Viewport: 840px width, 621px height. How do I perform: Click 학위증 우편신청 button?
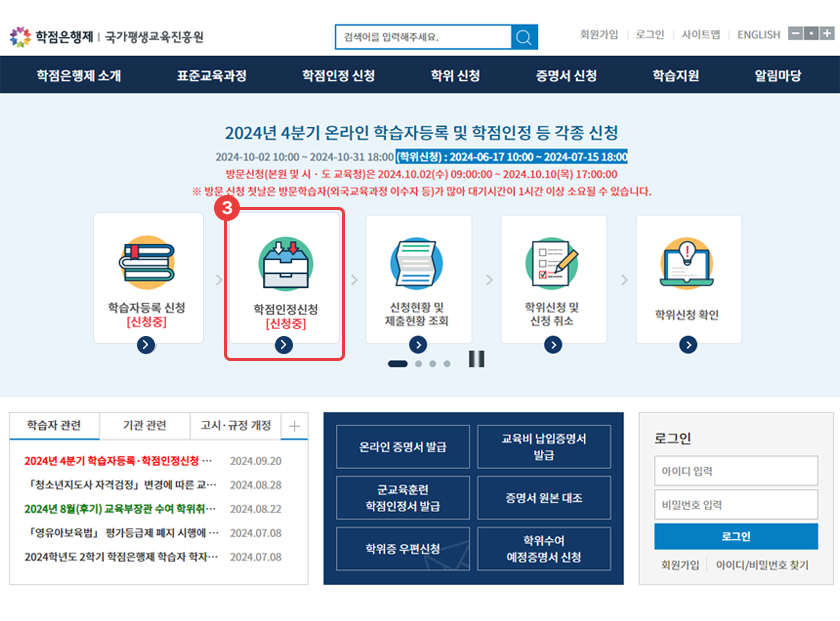tap(403, 549)
